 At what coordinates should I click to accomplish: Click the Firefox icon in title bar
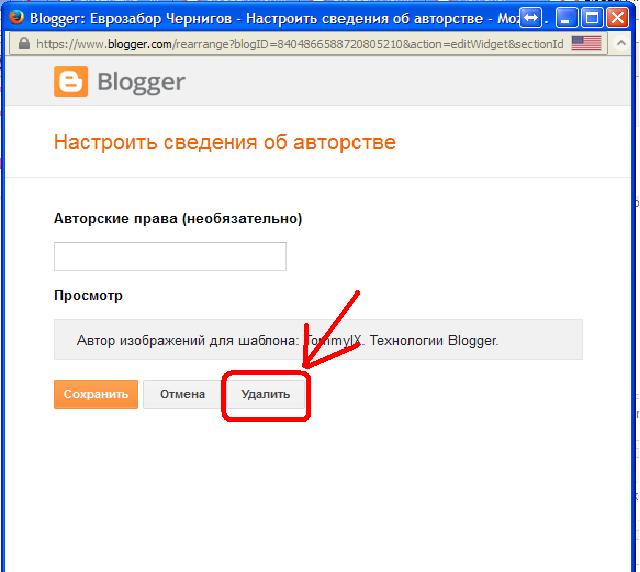pos(16,18)
